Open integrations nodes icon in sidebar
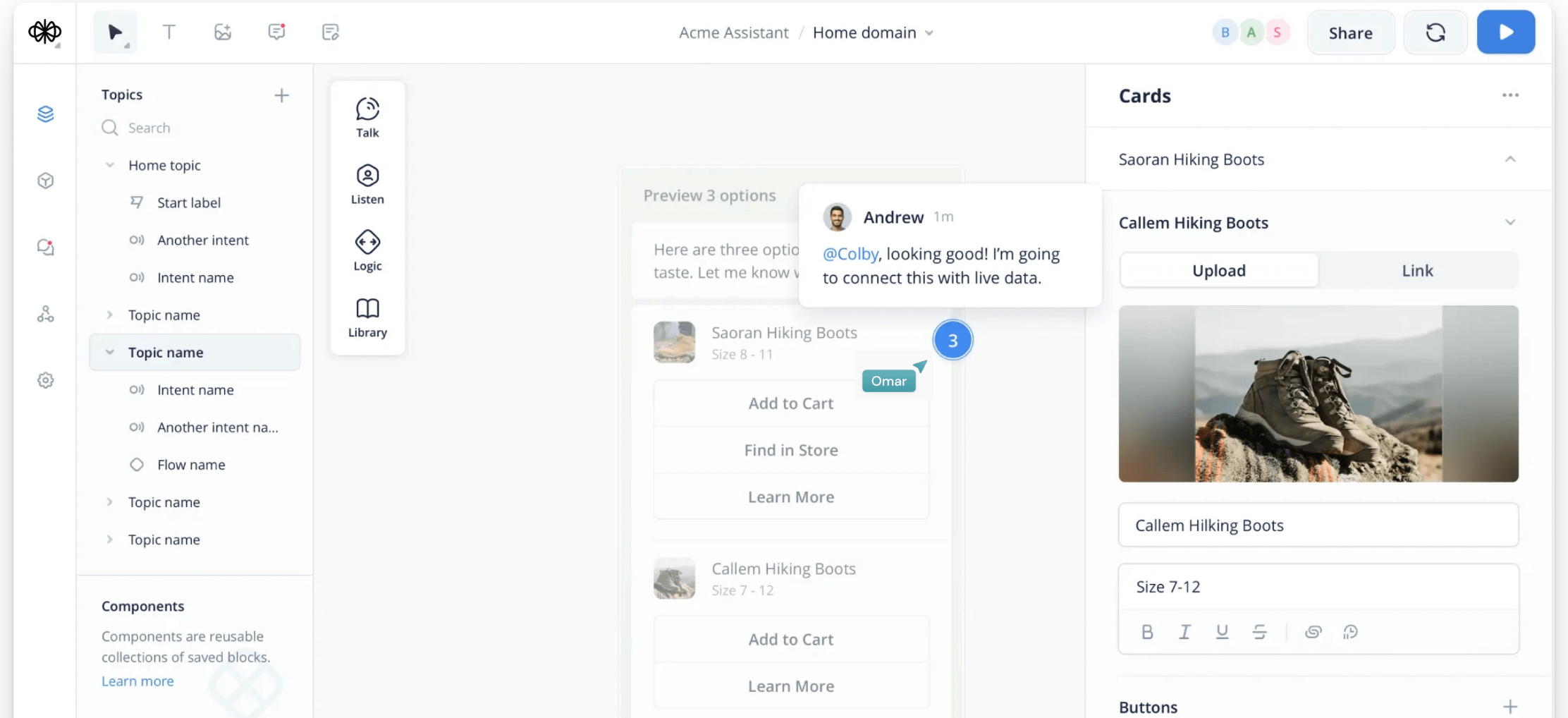The image size is (1568, 718). pos(46,314)
